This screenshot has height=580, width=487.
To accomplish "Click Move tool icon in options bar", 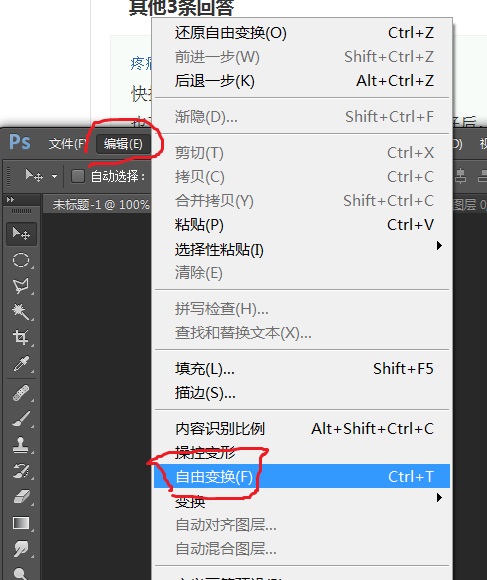I will coord(34,175).
